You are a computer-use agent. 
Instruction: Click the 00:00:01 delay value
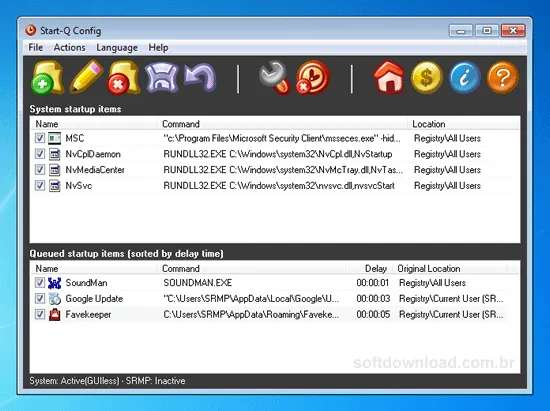[373, 283]
